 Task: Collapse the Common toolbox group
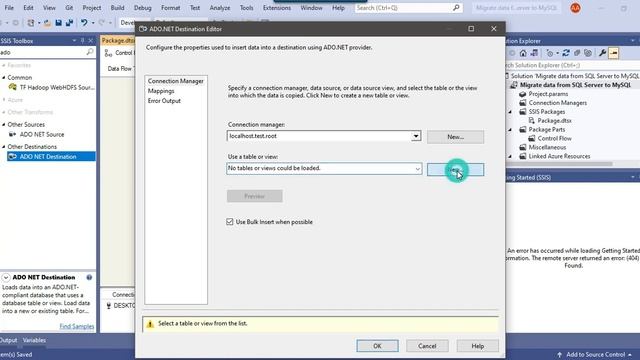click(4, 78)
